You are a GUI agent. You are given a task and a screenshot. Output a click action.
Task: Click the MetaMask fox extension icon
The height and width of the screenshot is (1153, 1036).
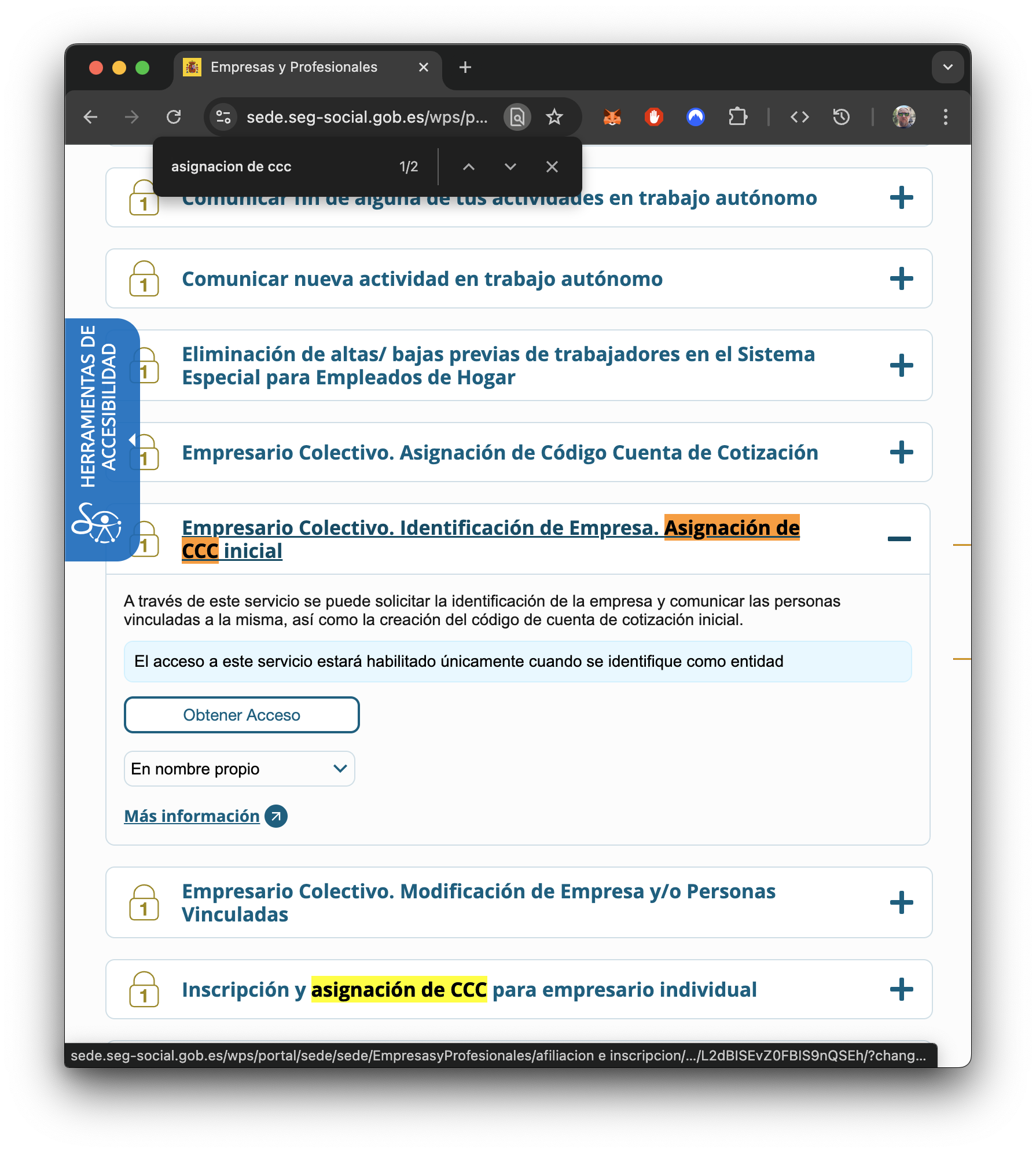click(612, 117)
